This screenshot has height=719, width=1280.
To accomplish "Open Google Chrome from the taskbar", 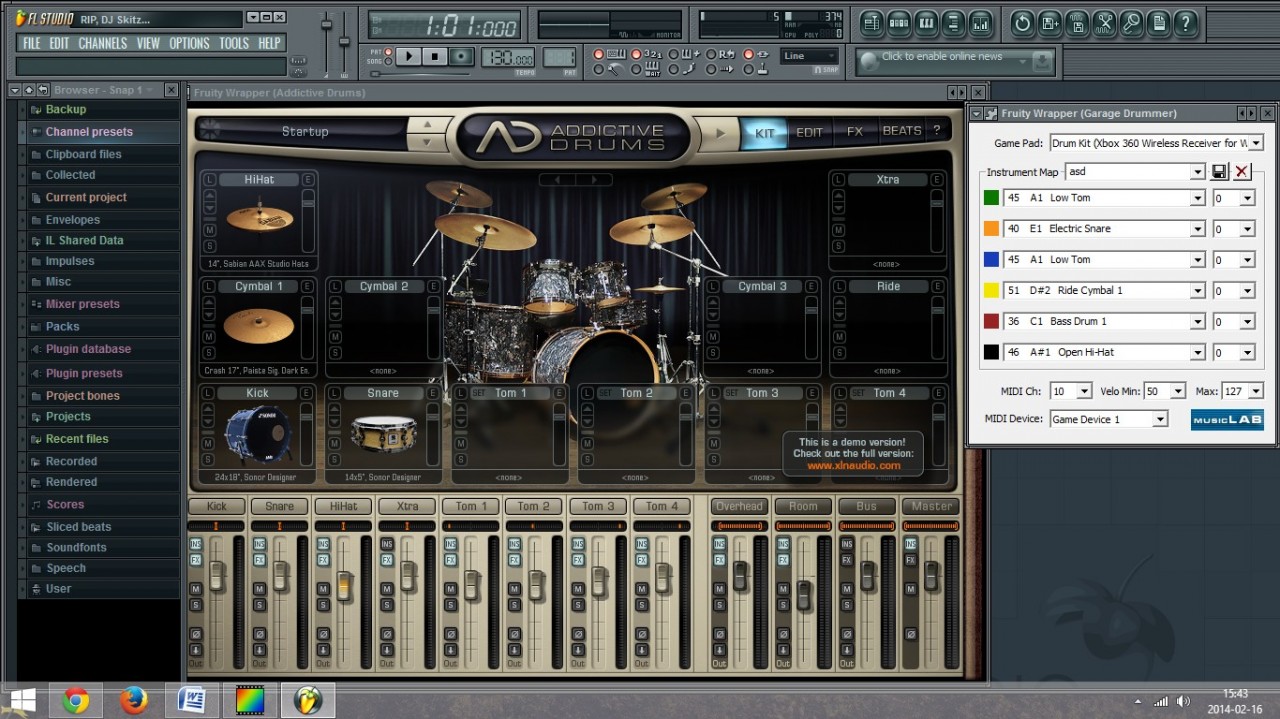I will tap(76, 700).
